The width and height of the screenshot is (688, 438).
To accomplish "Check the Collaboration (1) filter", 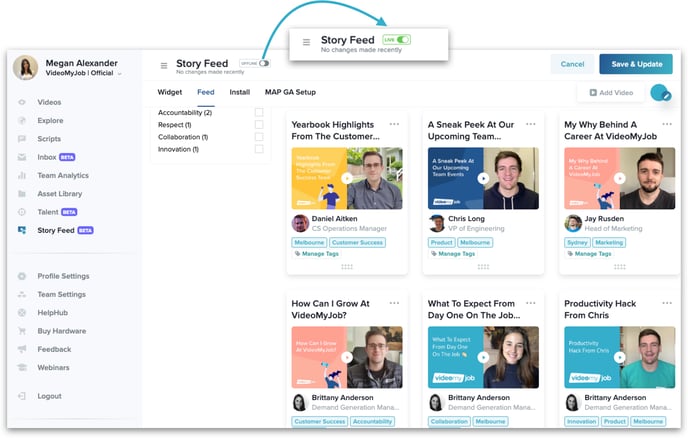I will click(x=259, y=137).
